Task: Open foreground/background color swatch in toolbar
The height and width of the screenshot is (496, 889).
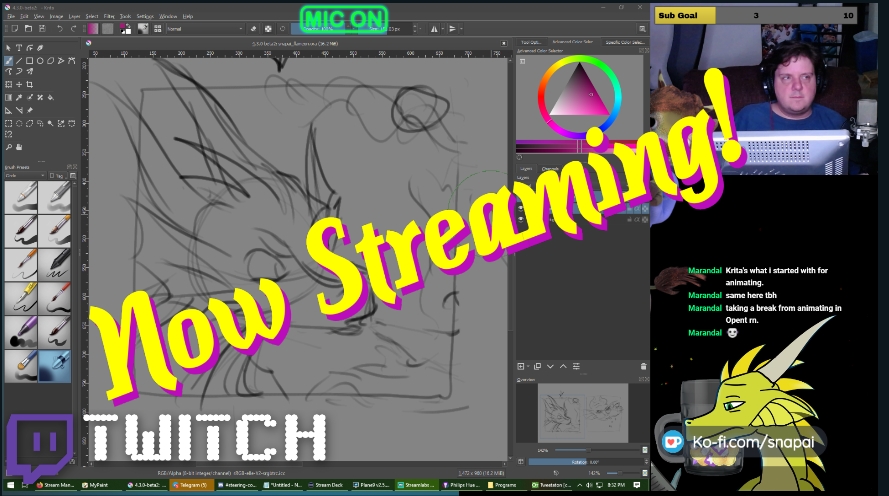Action: 126,29
